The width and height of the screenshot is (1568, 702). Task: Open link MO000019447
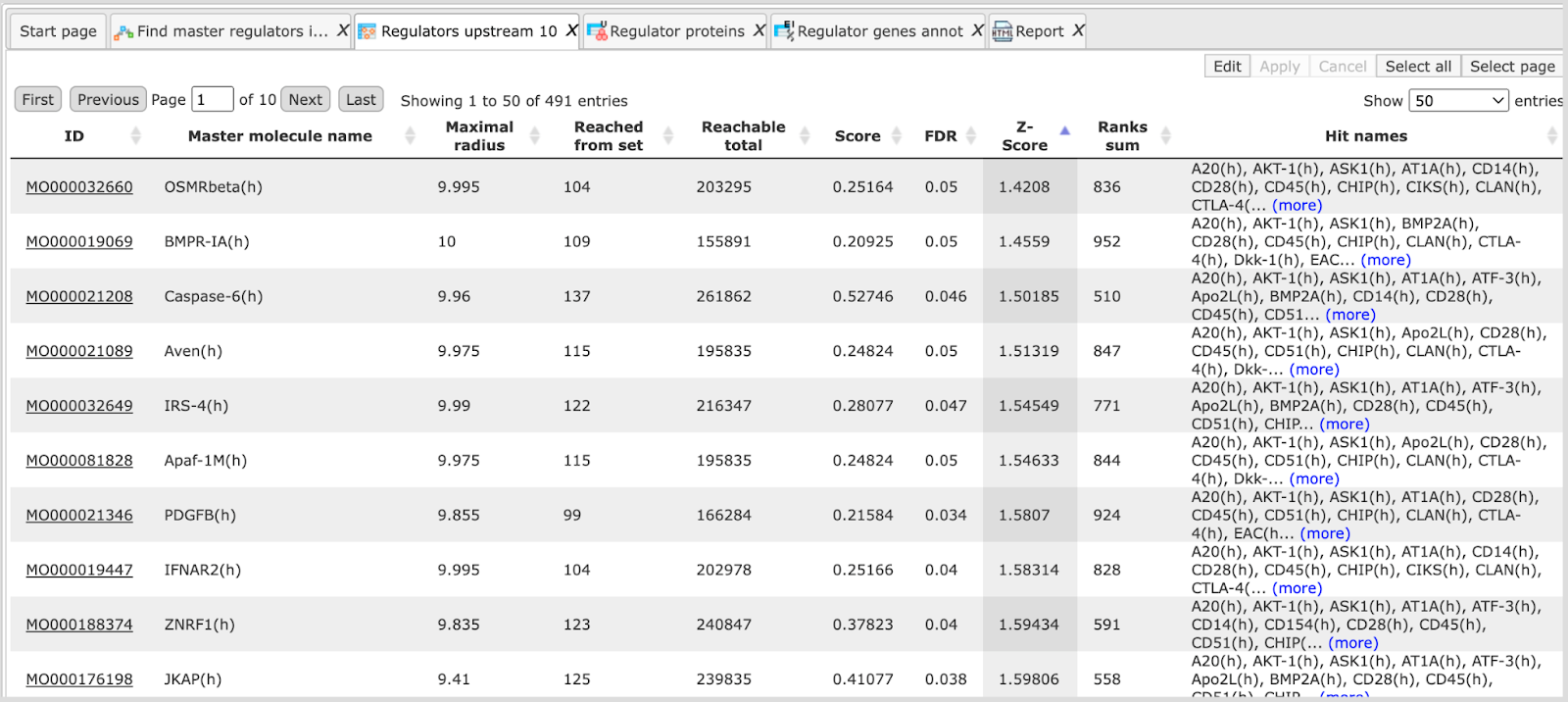(x=79, y=570)
